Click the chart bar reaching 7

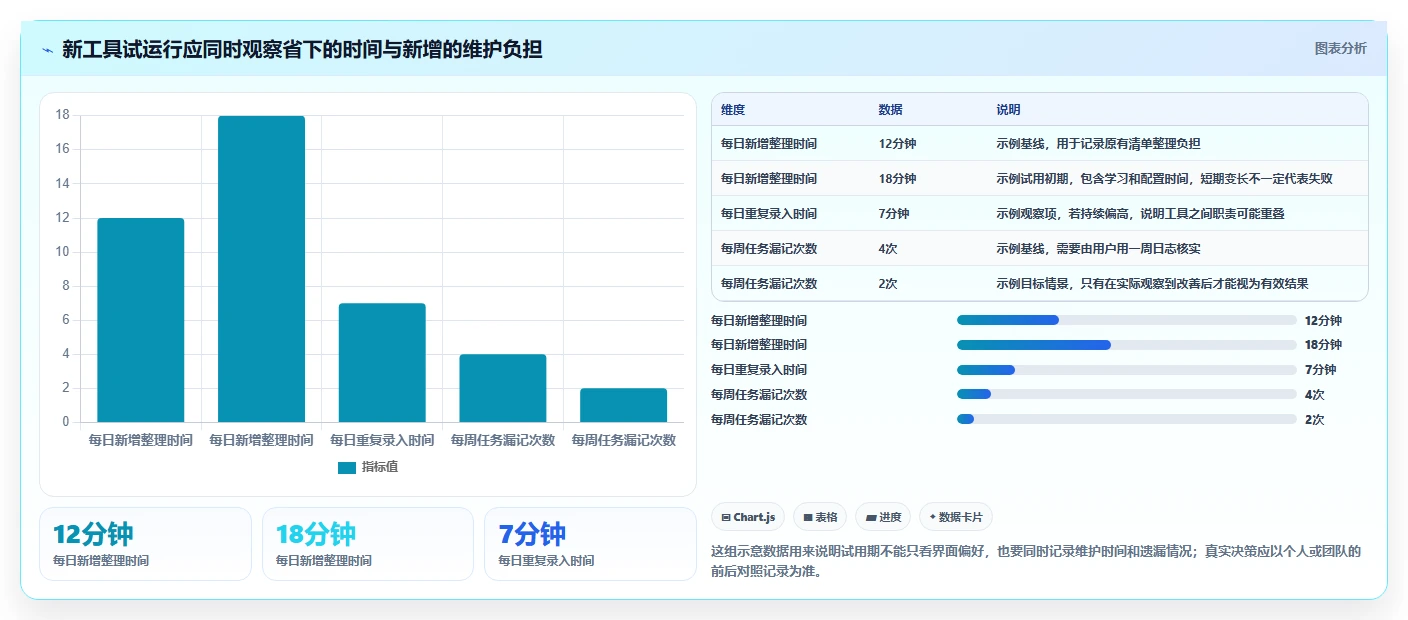pyautogui.click(x=382, y=362)
